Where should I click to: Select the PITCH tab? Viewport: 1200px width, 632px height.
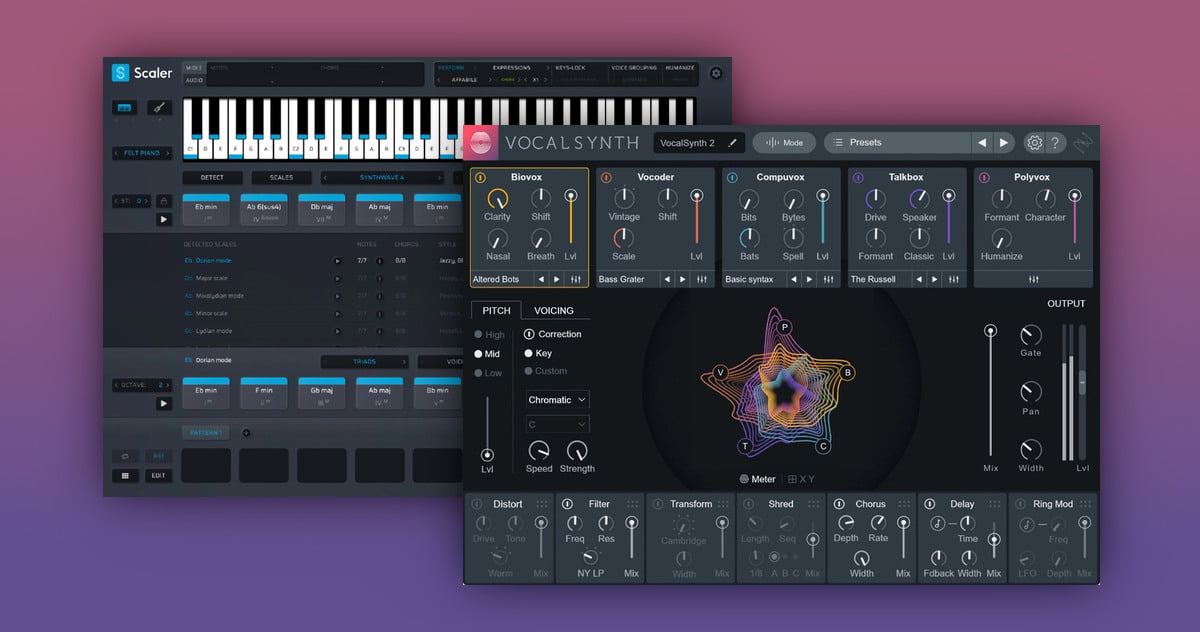point(496,311)
